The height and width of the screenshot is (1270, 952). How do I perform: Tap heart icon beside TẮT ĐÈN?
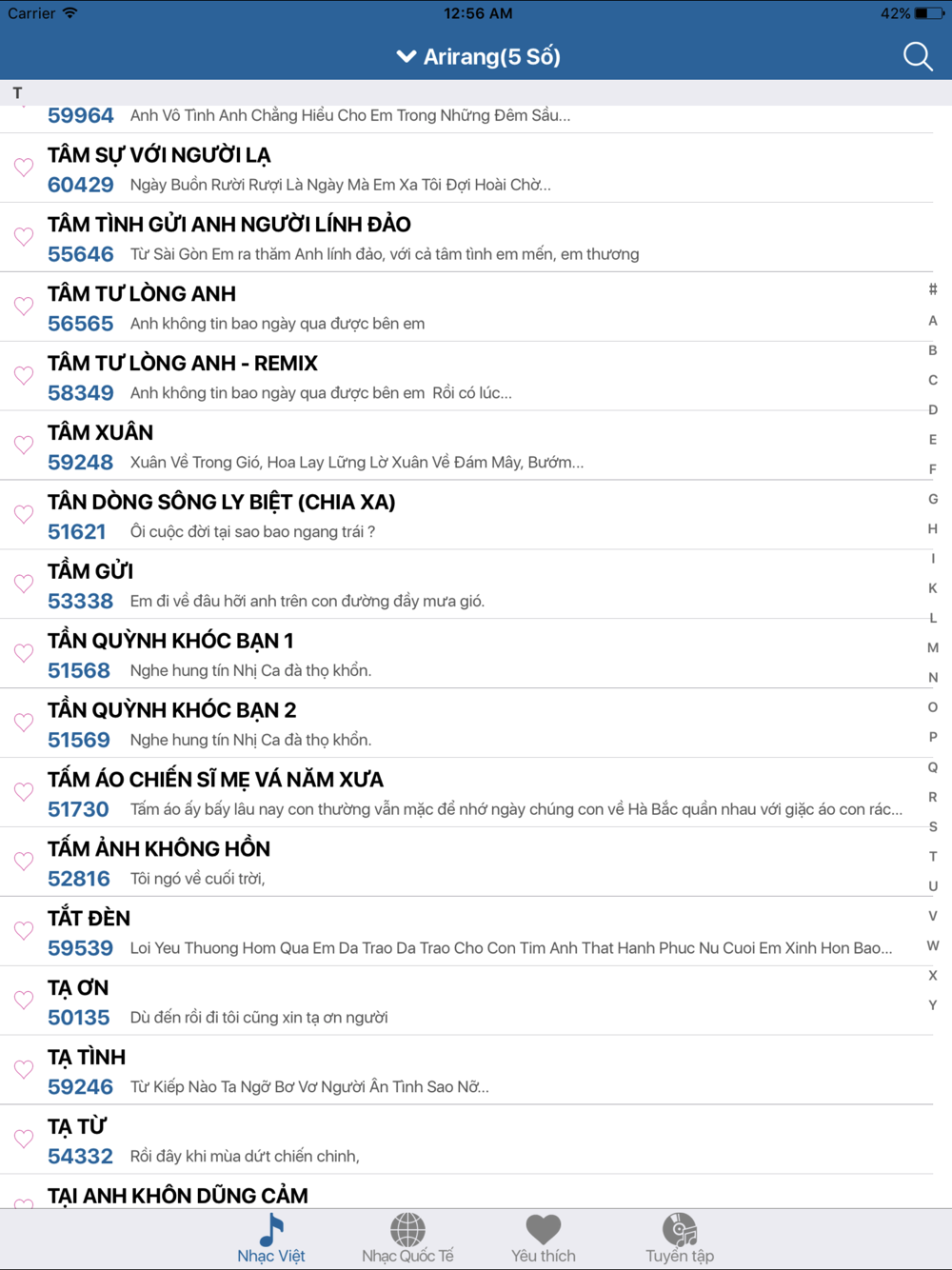click(24, 932)
